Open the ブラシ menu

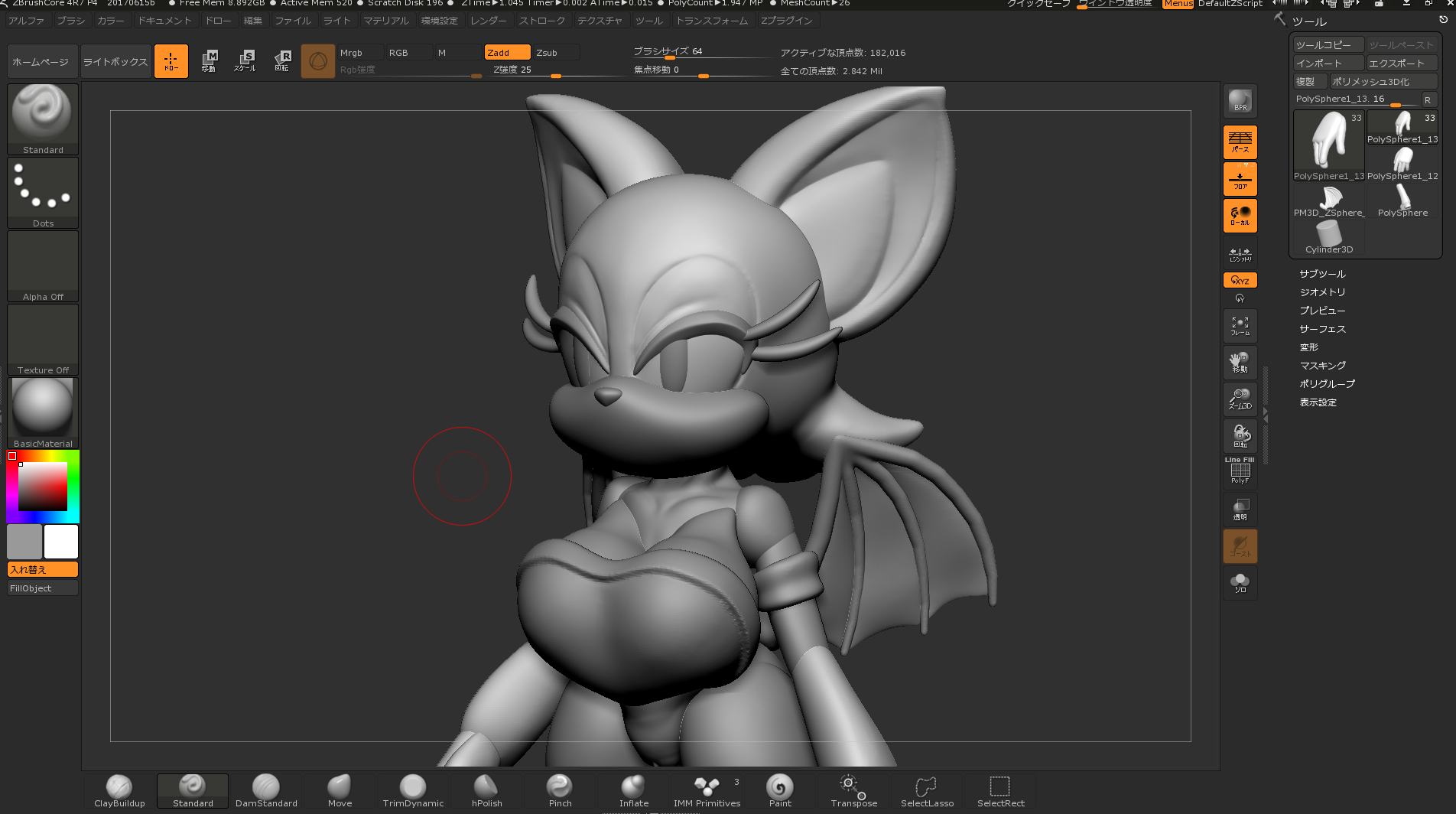71,21
